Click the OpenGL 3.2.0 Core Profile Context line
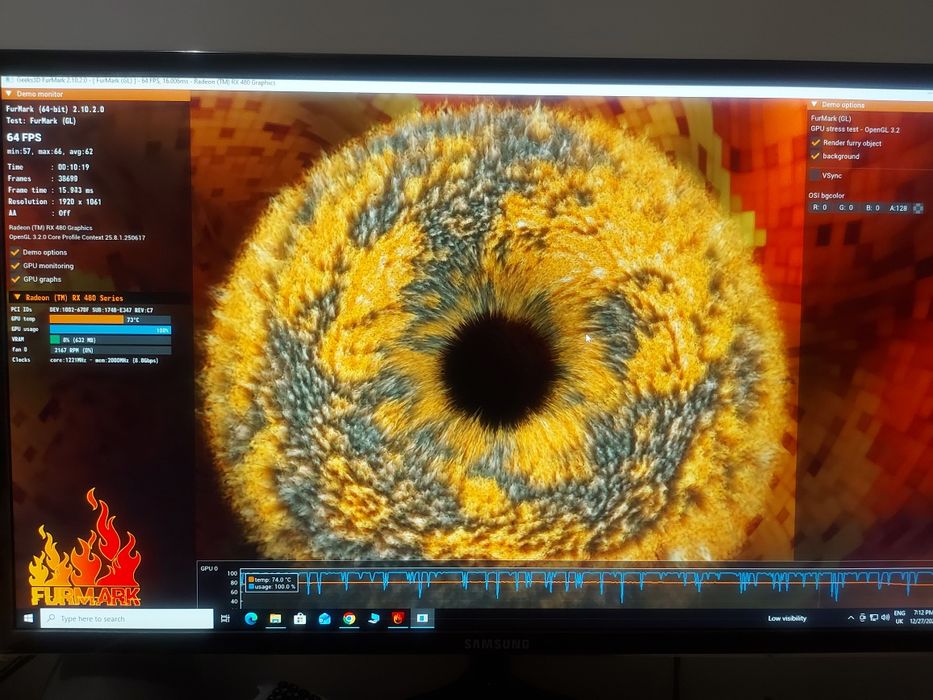This screenshot has width=933, height=700. coord(77,238)
